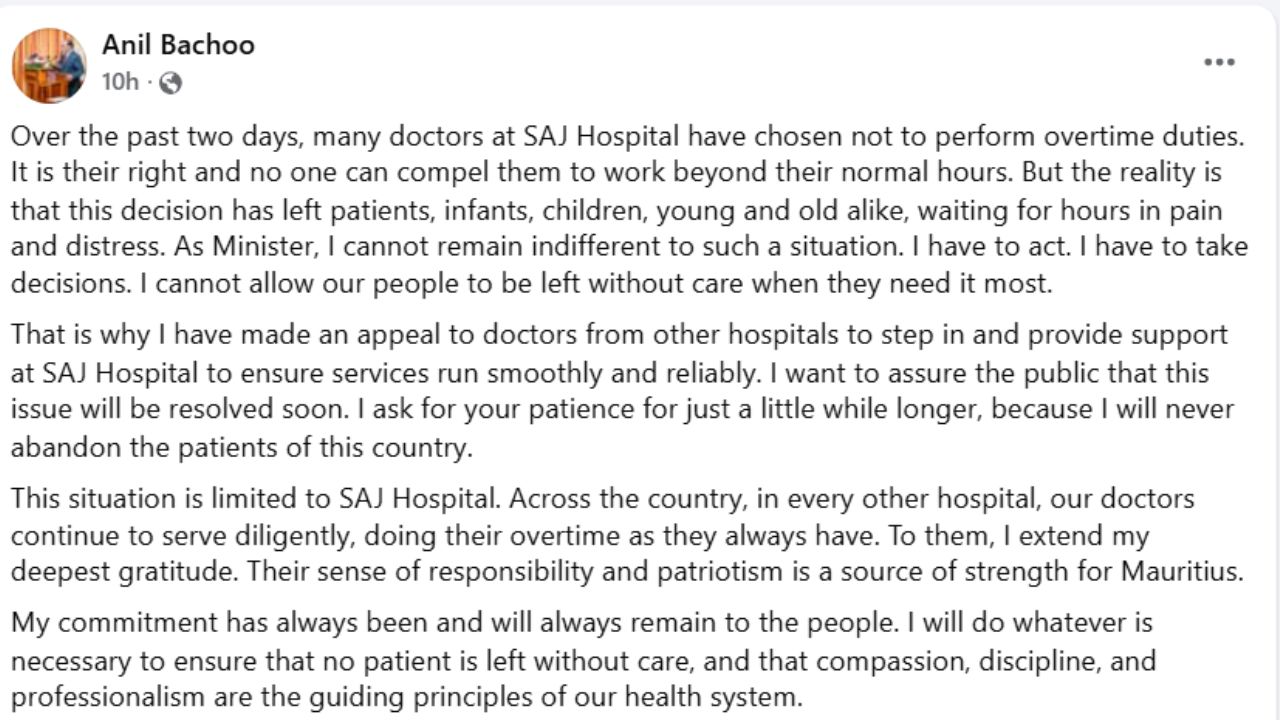The width and height of the screenshot is (1280, 720).
Task: Click the globe public audience icon
Action: tap(170, 83)
